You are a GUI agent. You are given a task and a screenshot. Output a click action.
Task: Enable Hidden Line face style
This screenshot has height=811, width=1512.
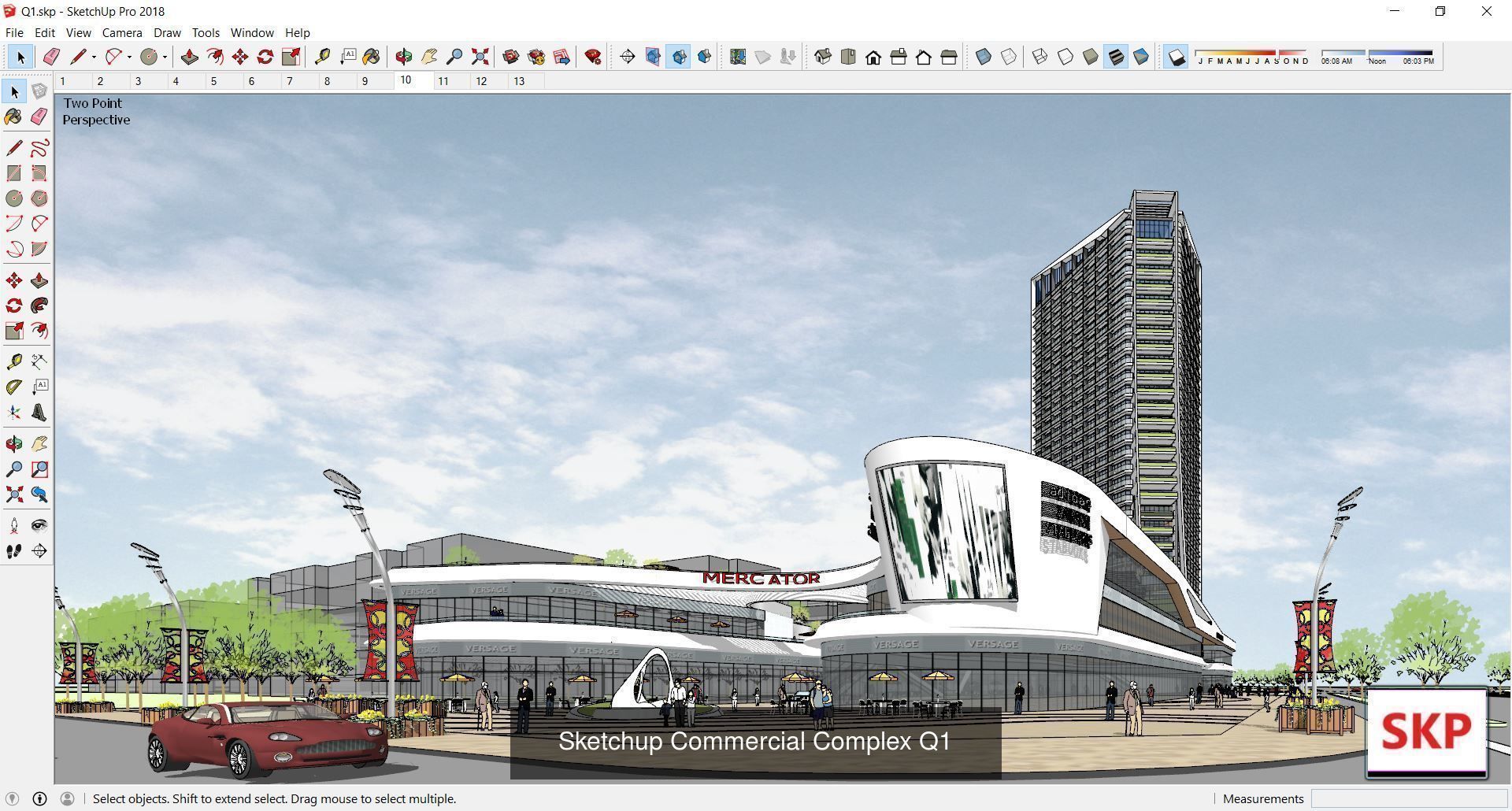[1065, 57]
